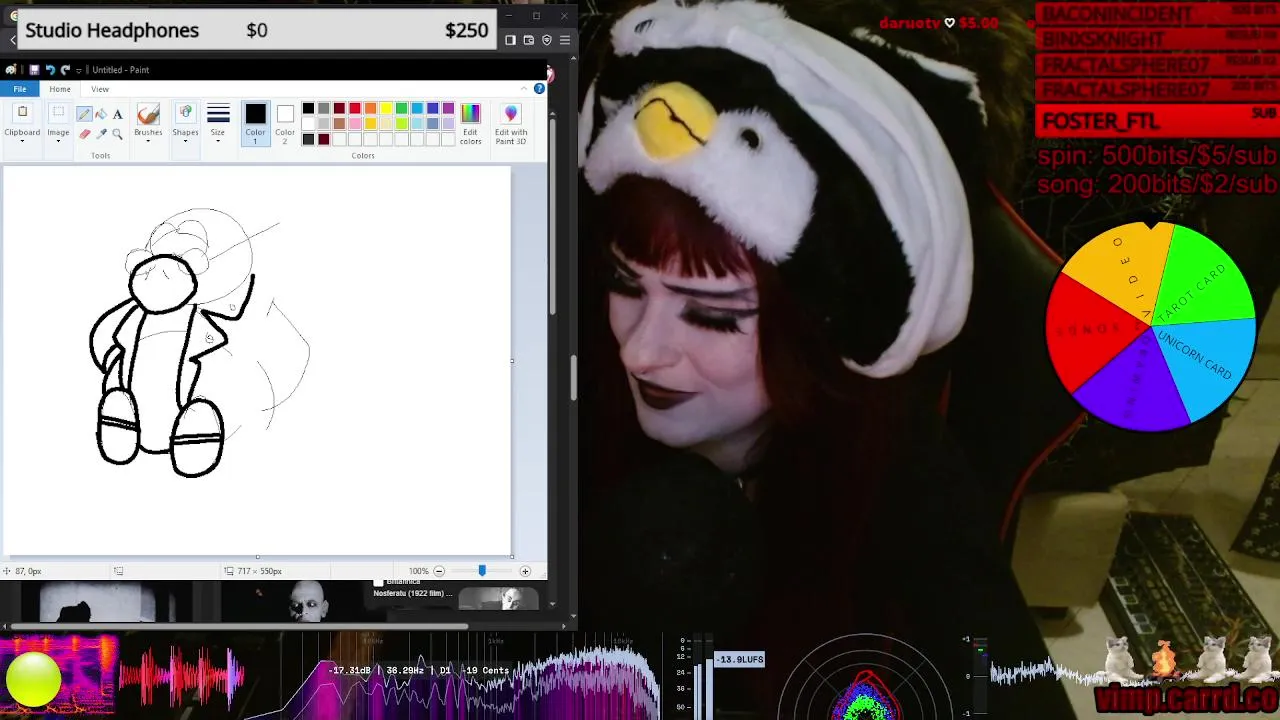Screen dimensions: 1280x720
Task: Activate Color 2 button
Action: (285, 124)
